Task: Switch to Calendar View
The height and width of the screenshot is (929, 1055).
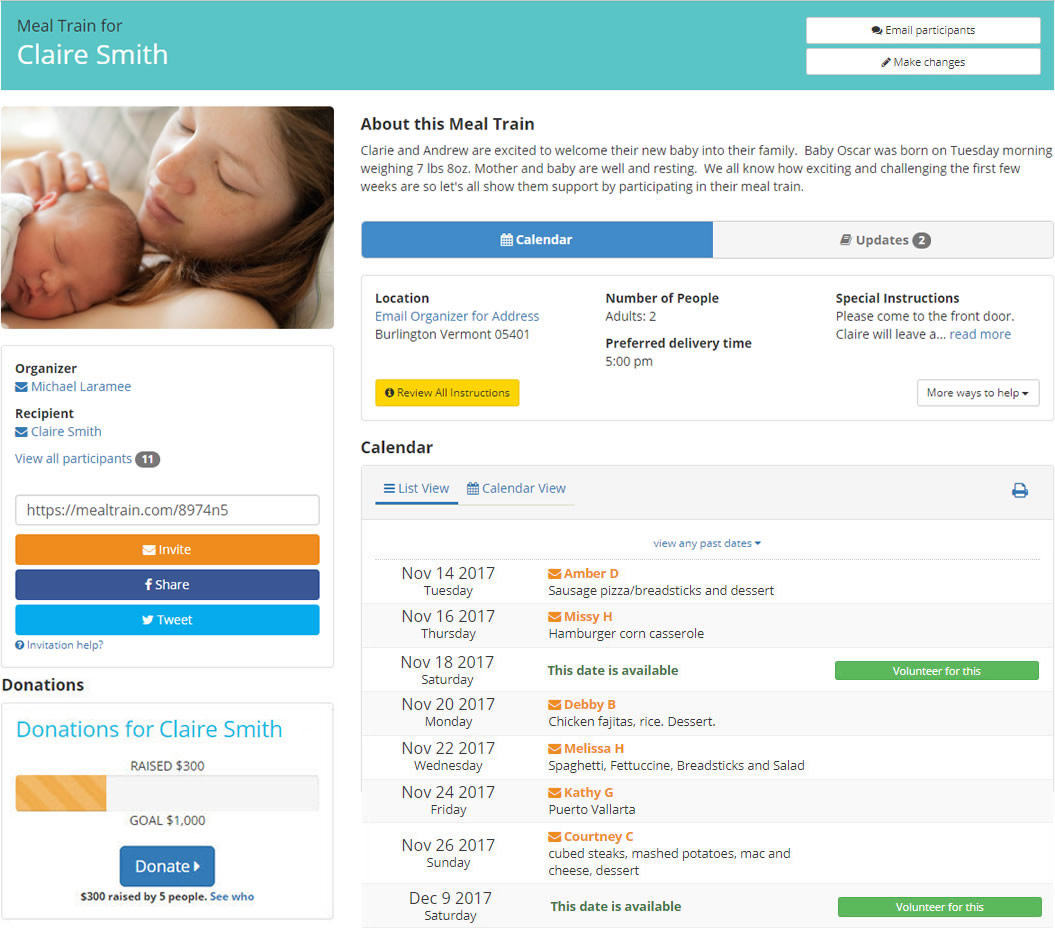Action: [516, 489]
